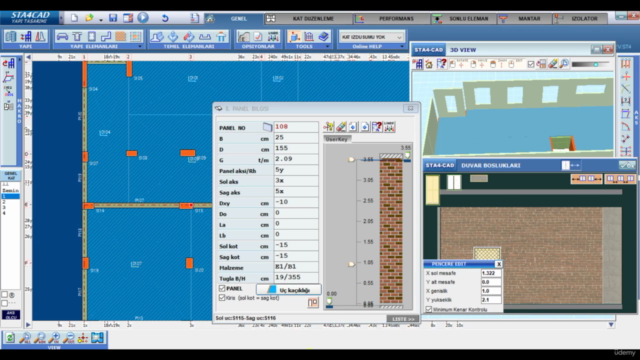Pick the column element in YAPI ELEMANLARI
The image size is (640, 360).
tap(91, 37)
